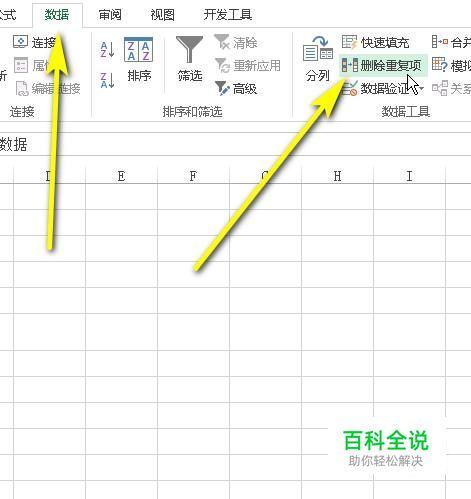Click the greyed 关系 relationships icon
This screenshot has width=471, height=499.
click(x=440, y=88)
